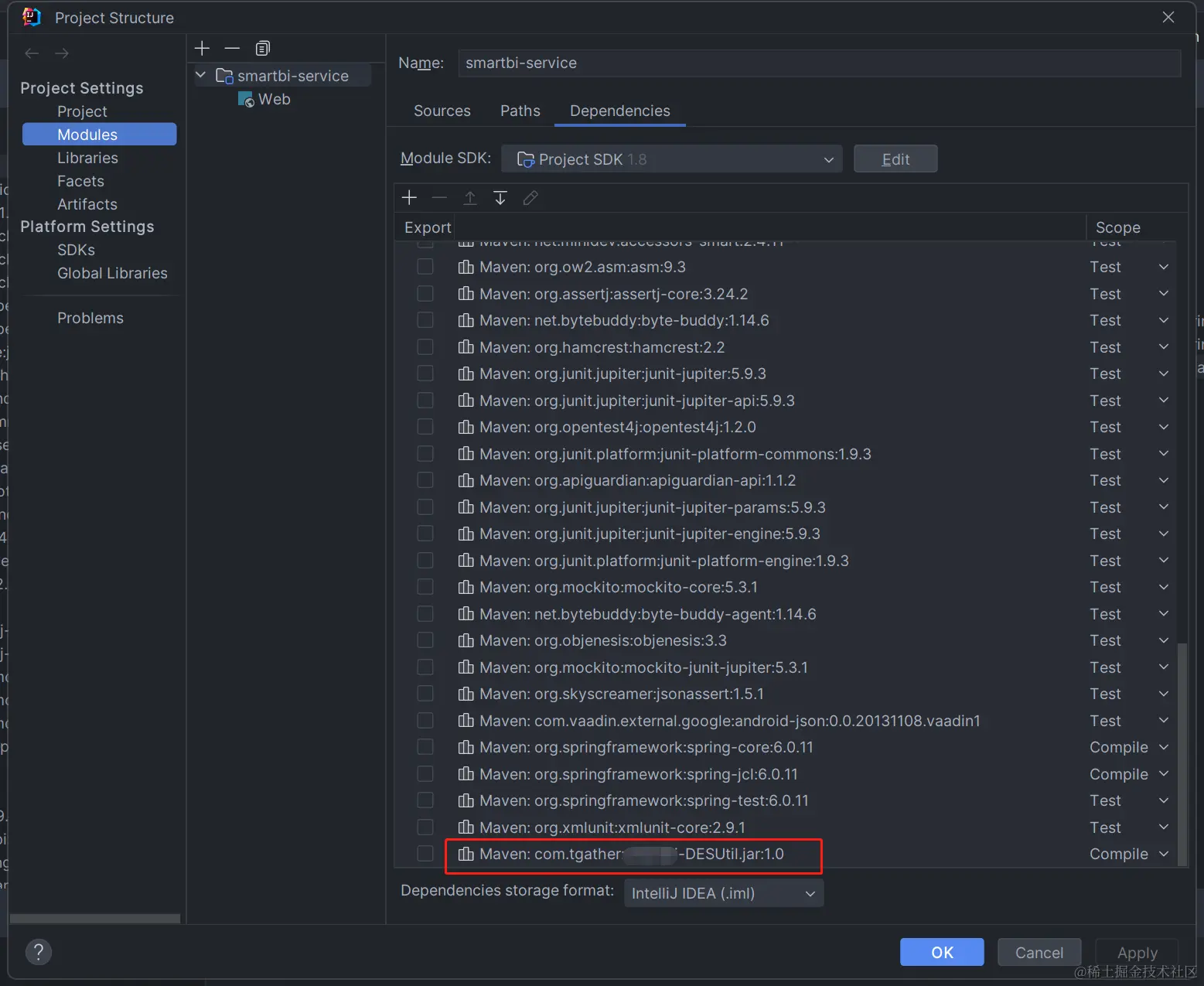Check export for spring-test:6.0.11
1204x986 pixels.
click(425, 800)
